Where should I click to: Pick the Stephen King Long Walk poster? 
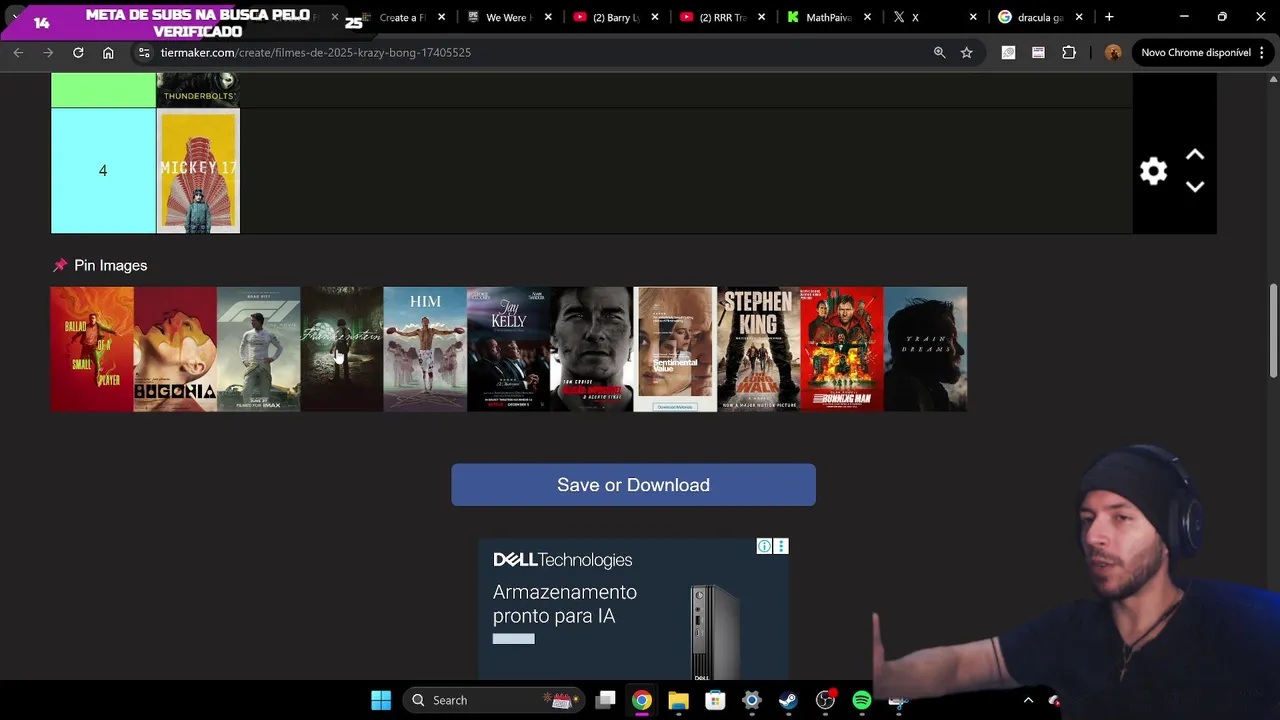(x=758, y=349)
